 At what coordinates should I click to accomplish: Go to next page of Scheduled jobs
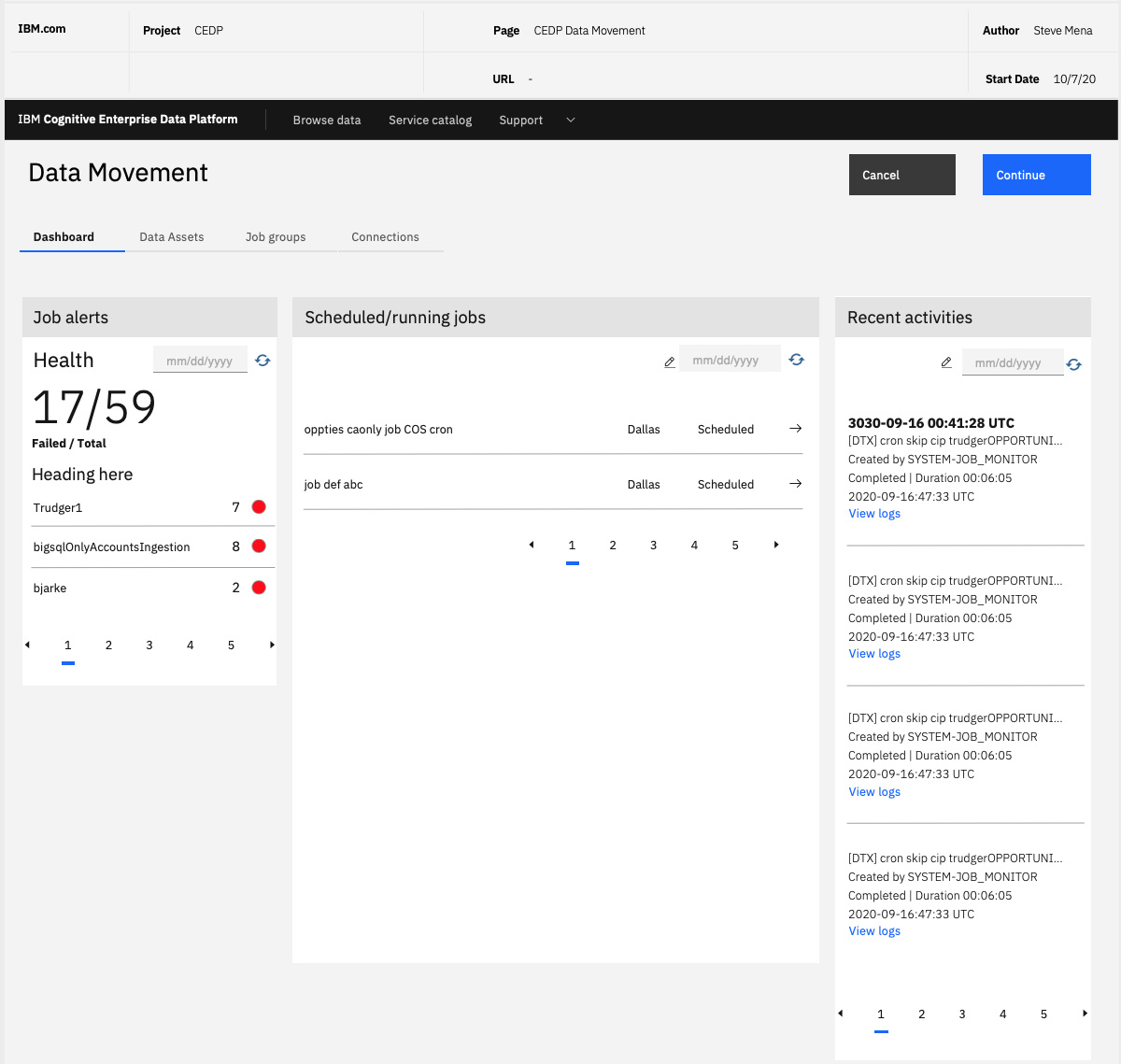[776, 545]
